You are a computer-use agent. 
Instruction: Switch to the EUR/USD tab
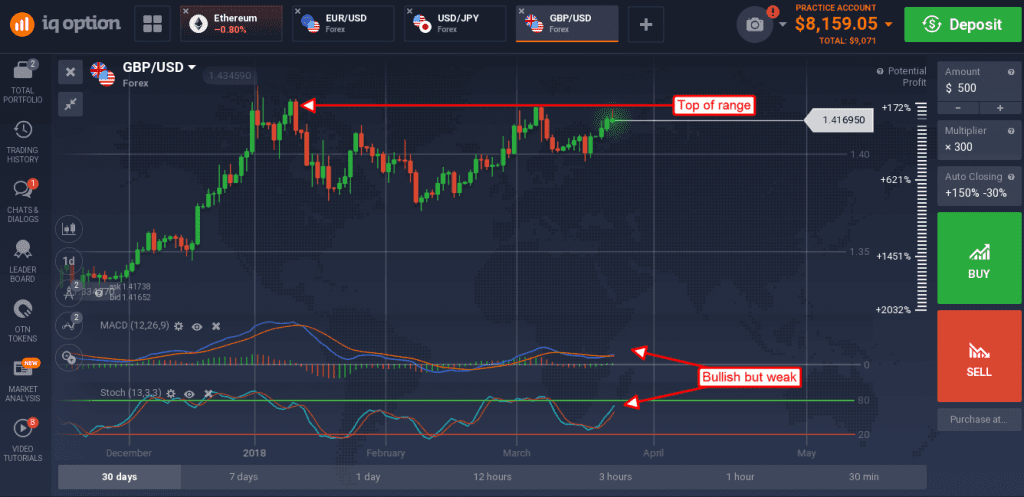[344, 24]
